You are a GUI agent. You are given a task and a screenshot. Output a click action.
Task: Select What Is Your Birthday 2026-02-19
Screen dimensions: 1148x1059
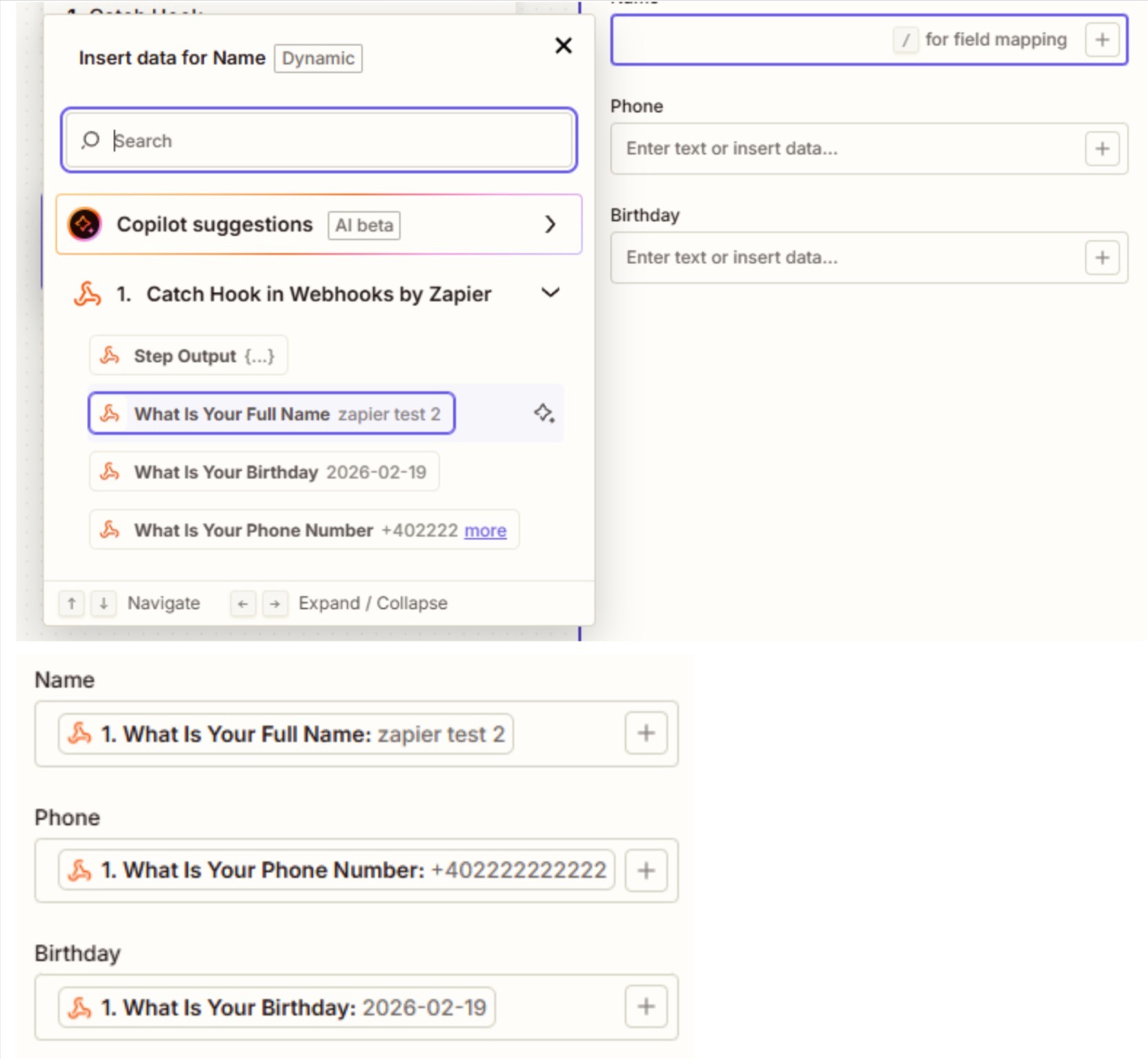[x=264, y=472]
